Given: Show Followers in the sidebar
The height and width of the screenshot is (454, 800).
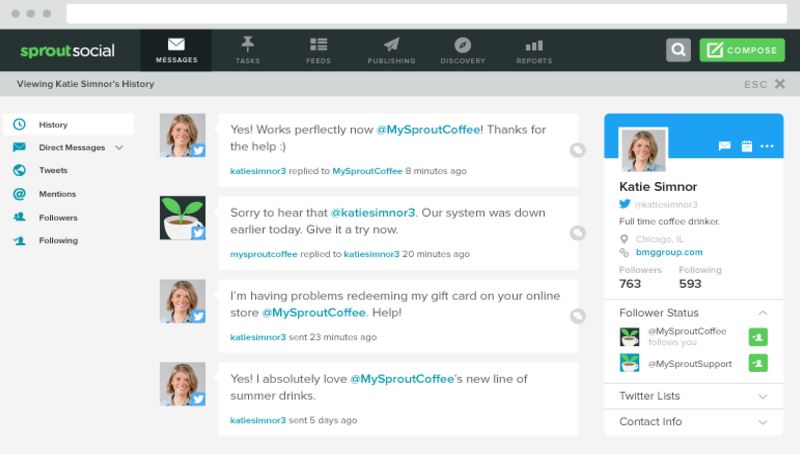Looking at the screenshot, I should pos(58,217).
